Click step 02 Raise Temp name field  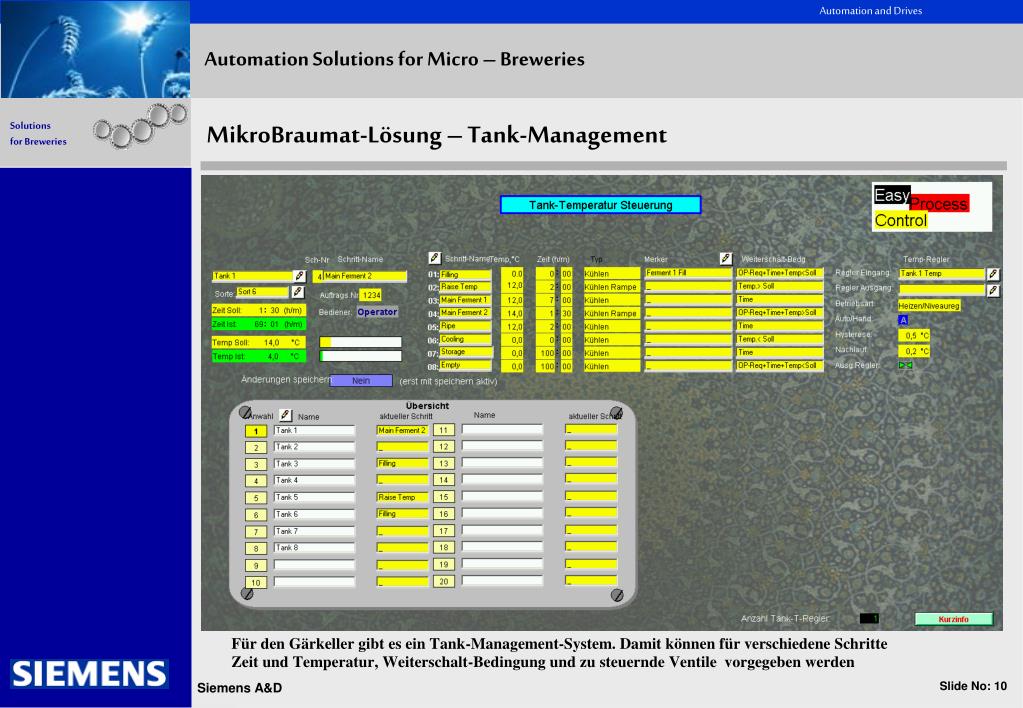tap(465, 287)
